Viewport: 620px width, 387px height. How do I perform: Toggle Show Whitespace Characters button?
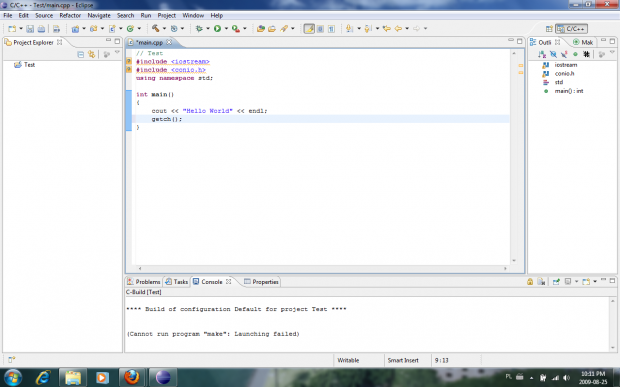pyautogui.click(x=331, y=28)
